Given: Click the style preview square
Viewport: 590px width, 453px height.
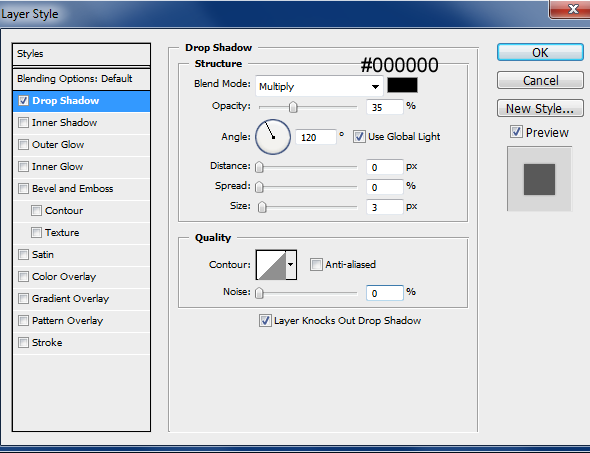Looking at the screenshot, I should 539,179.
